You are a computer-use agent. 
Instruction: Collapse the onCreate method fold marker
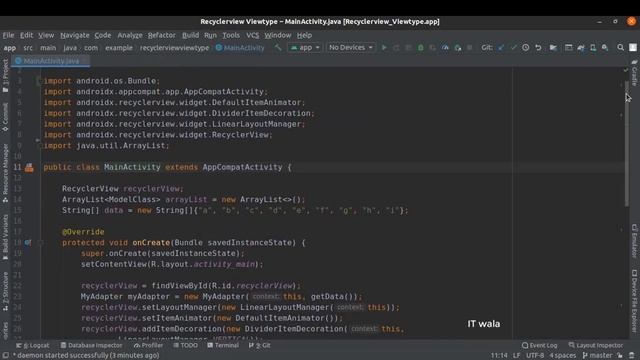40,242
